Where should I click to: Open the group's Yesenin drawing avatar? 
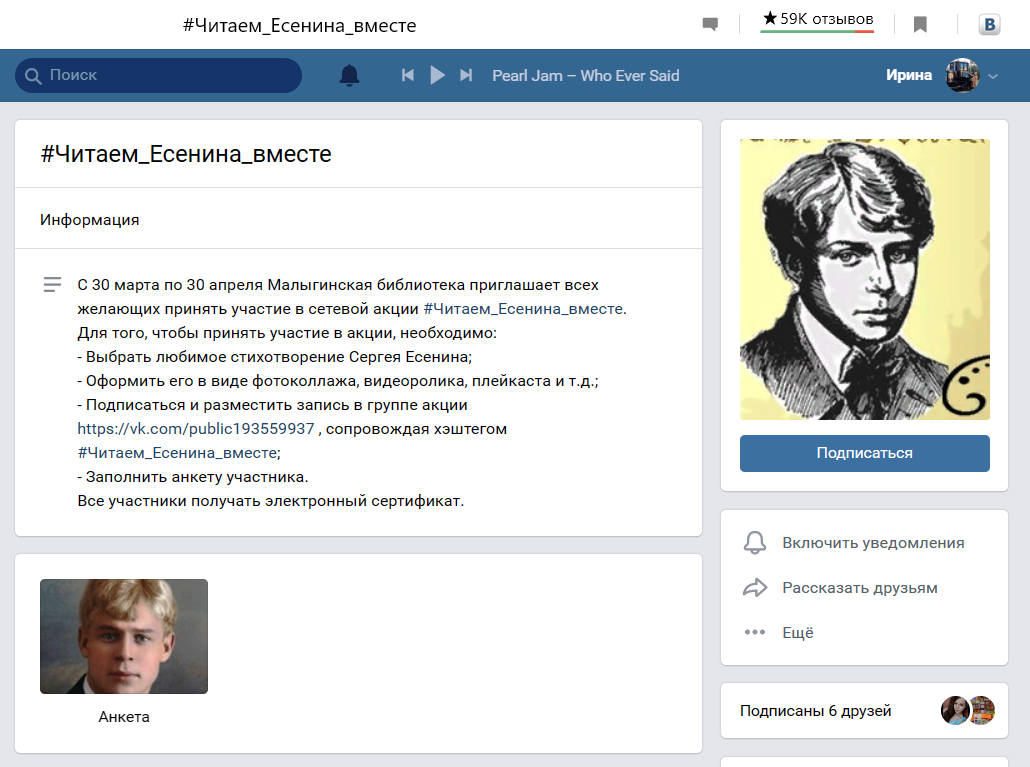[864, 279]
